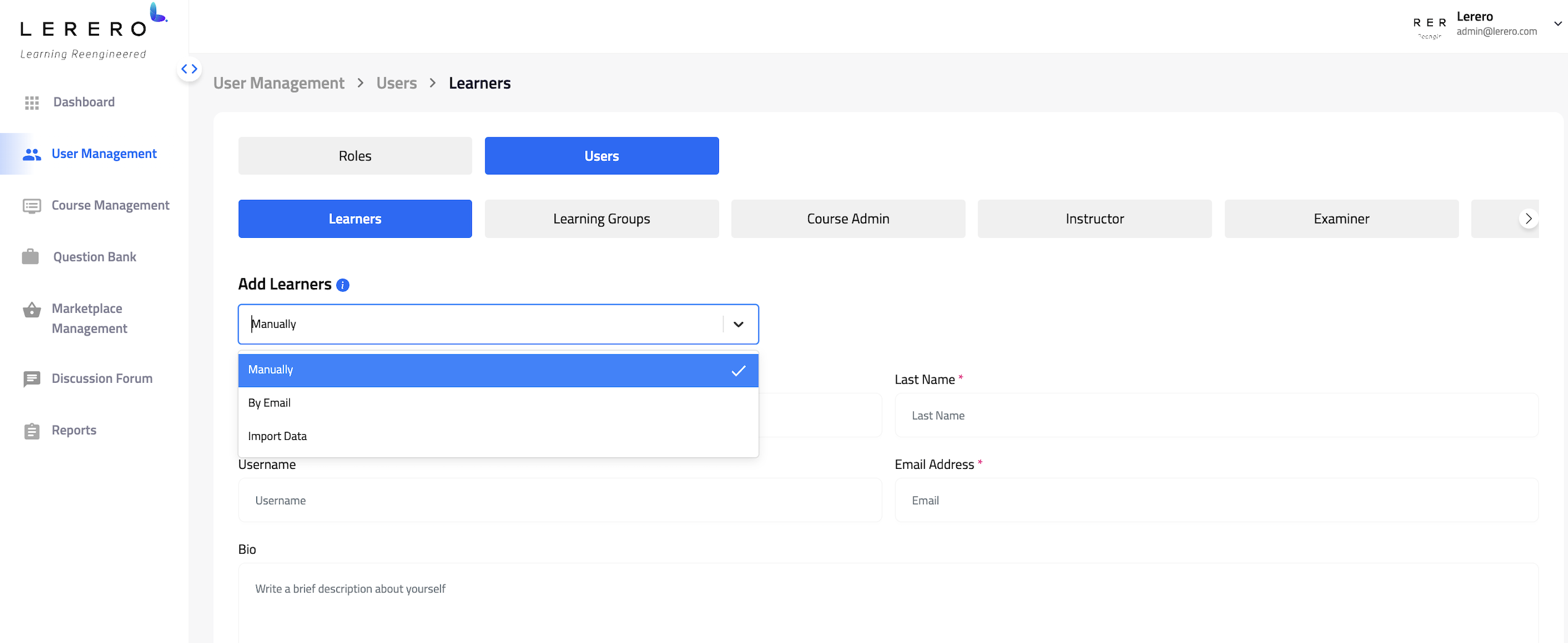Open User Management in the sidebar
The height and width of the screenshot is (643, 1568).
click(x=104, y=154)
